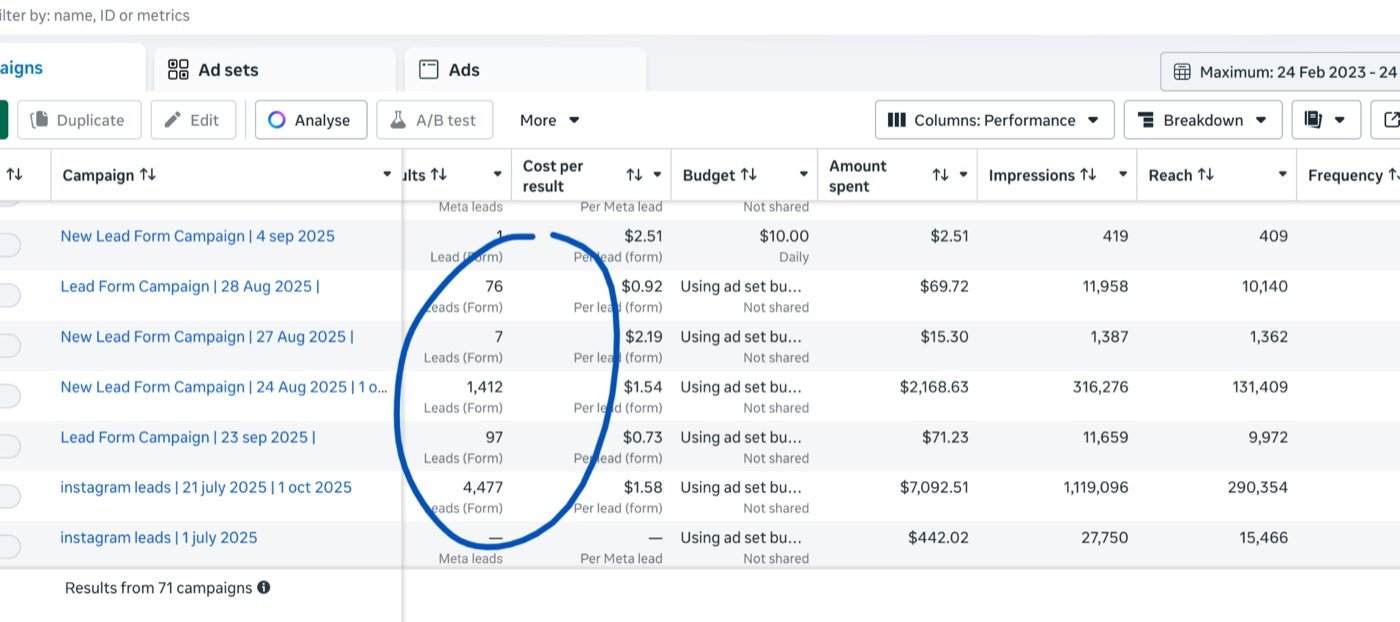The image size is (1400, 622).
Task: Open New Lead Form Campaign | 27 Aug 2025
Action: pos(207,336)
